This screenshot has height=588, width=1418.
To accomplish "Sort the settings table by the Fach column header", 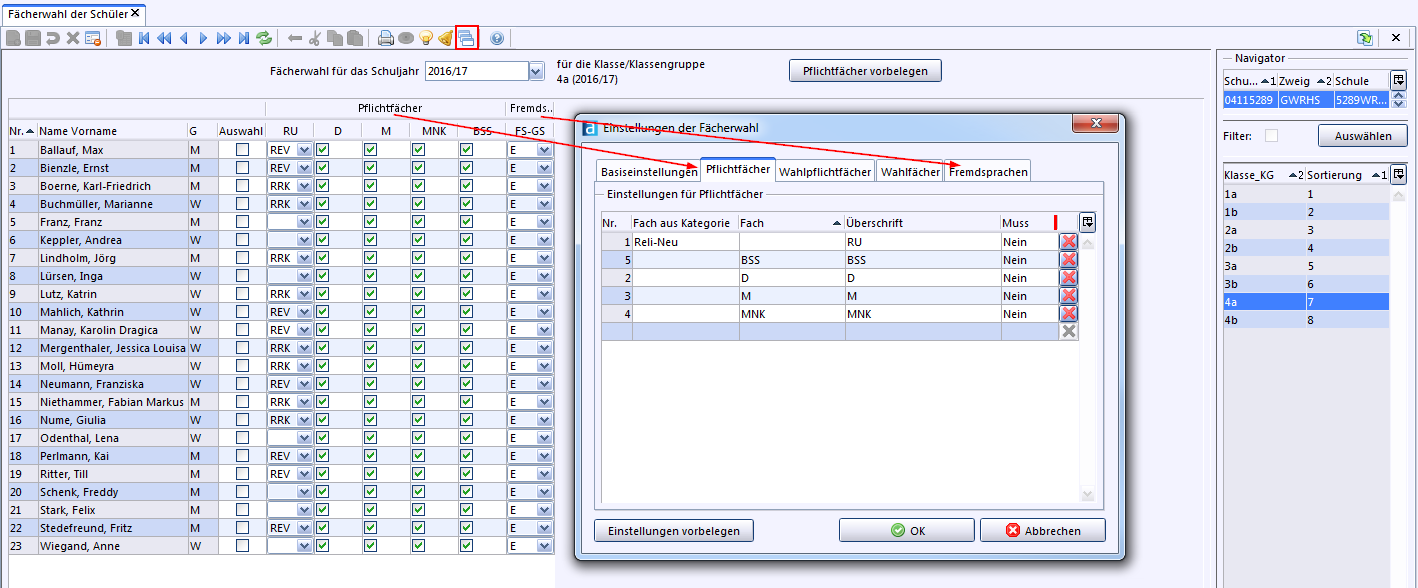I will pos(790,222).
